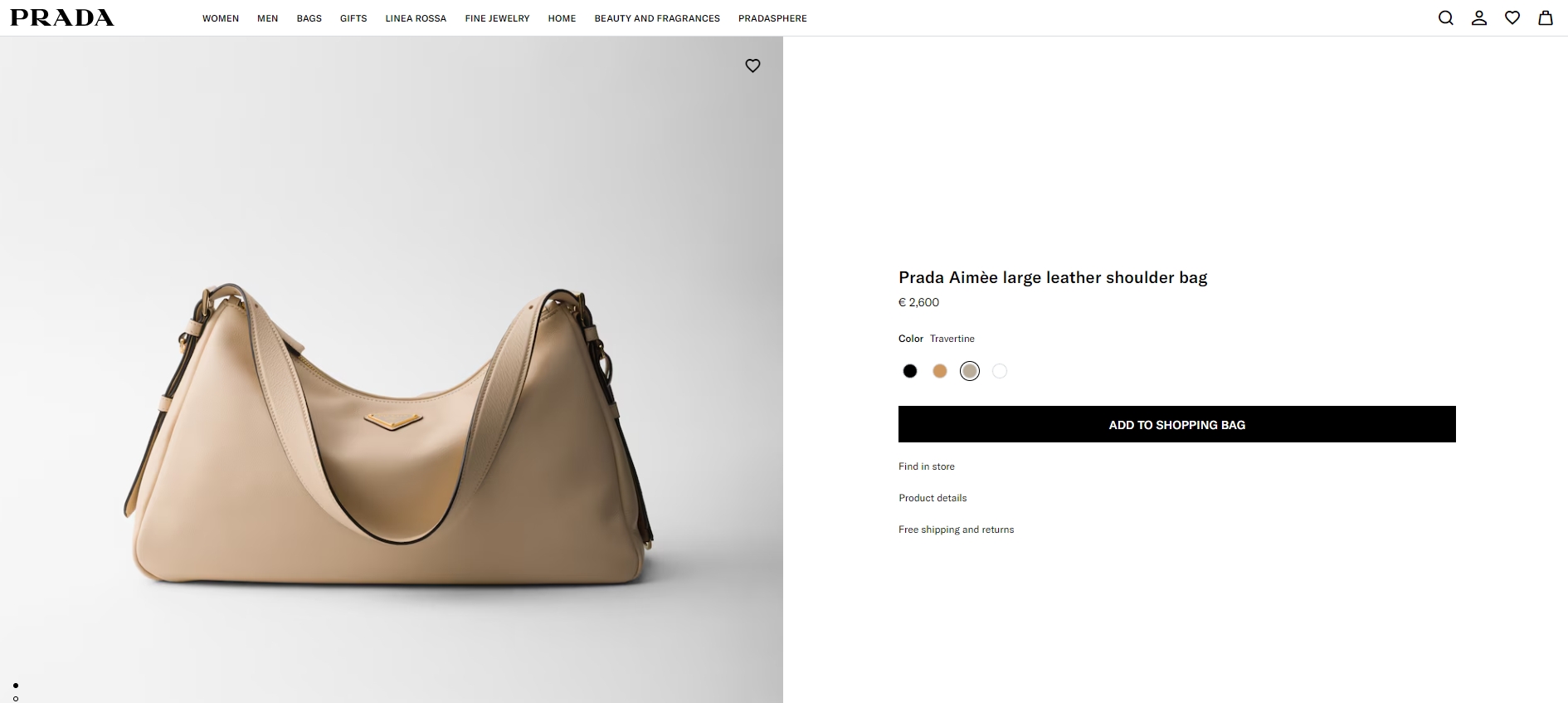Viewport: 1568px width, 703px height.
Task: Open the shopping bag icon
Action: pyautogui.click(x=1545, y=18)
